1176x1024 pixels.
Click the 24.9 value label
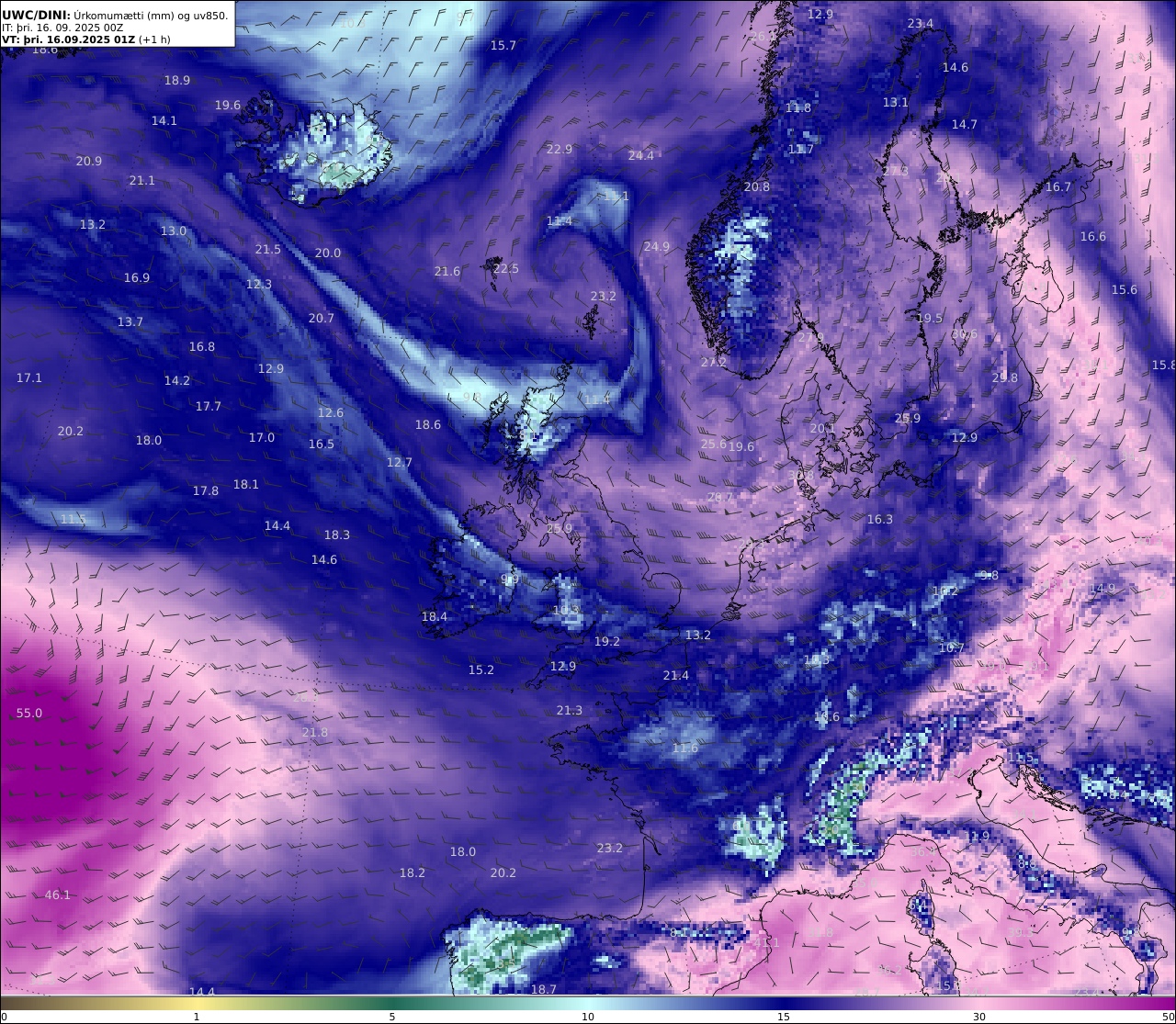coord(657,246)
